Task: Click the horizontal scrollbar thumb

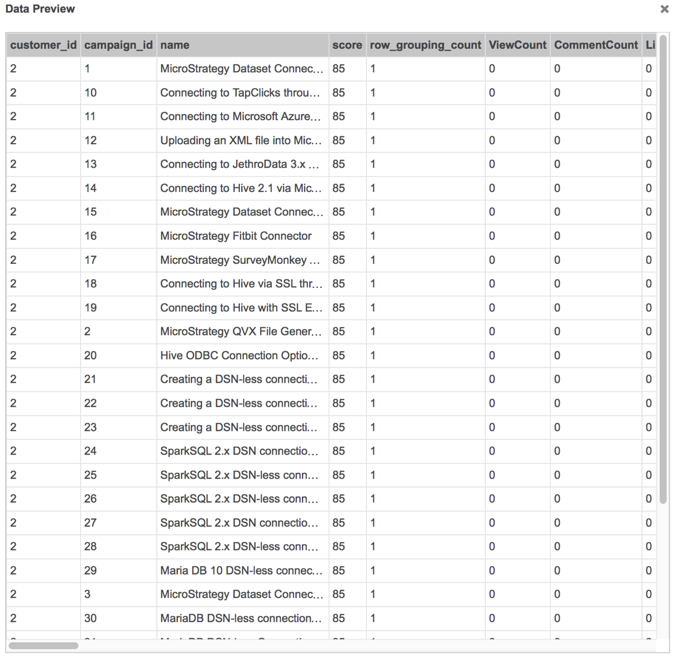Action: click(44, 646)
